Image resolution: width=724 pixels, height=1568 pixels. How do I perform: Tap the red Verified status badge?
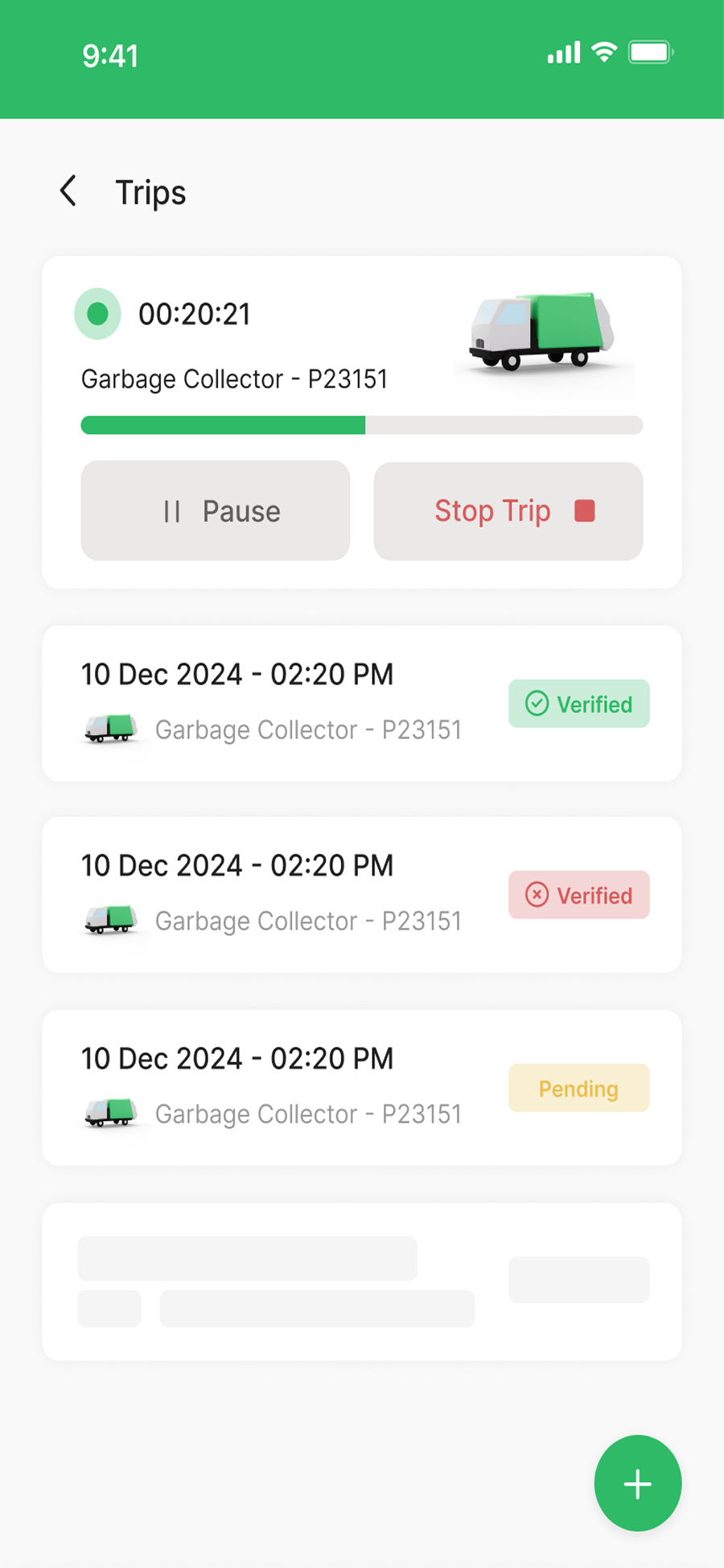578,895
